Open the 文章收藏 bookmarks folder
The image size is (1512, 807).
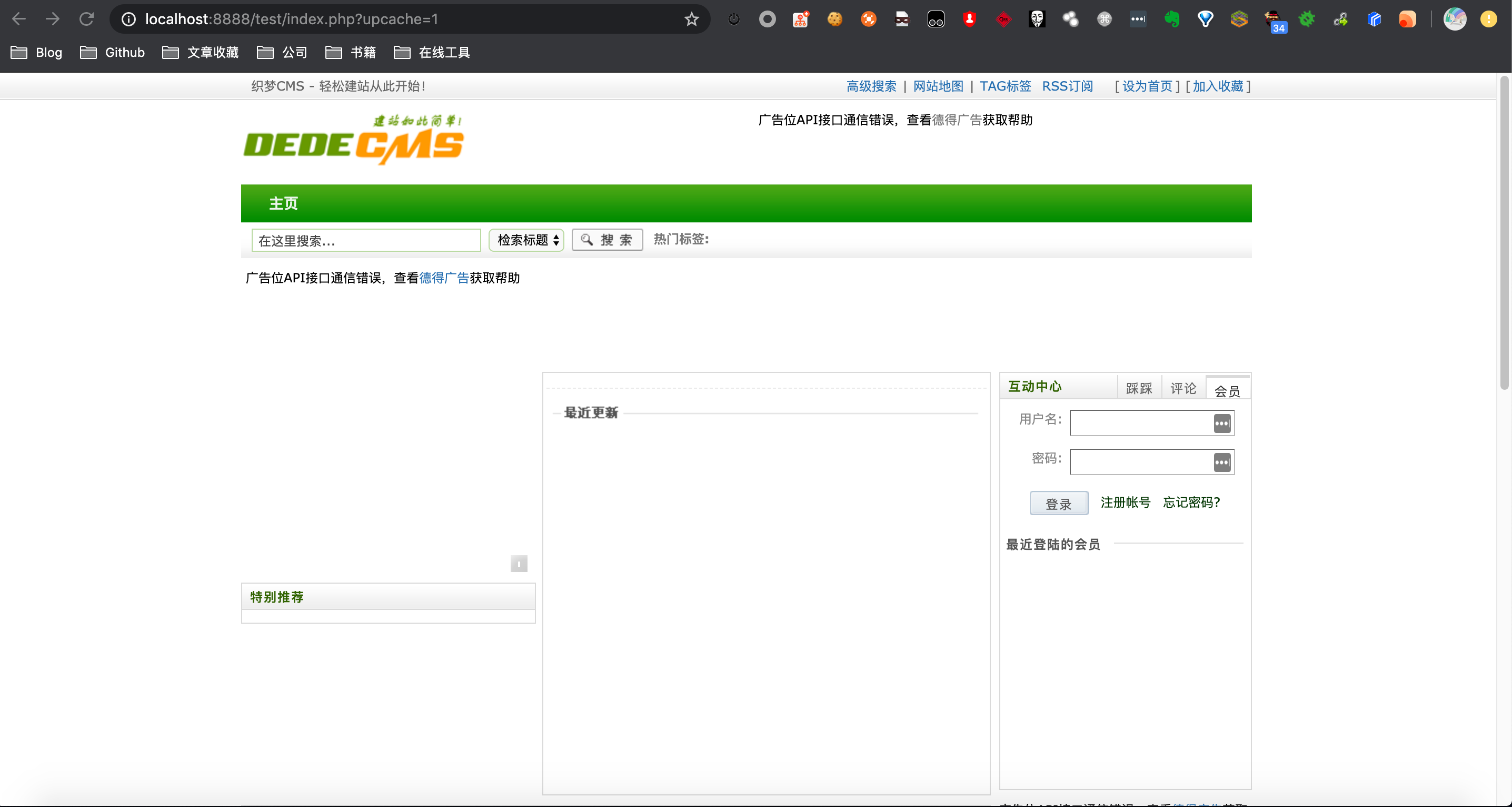[201, 53]
